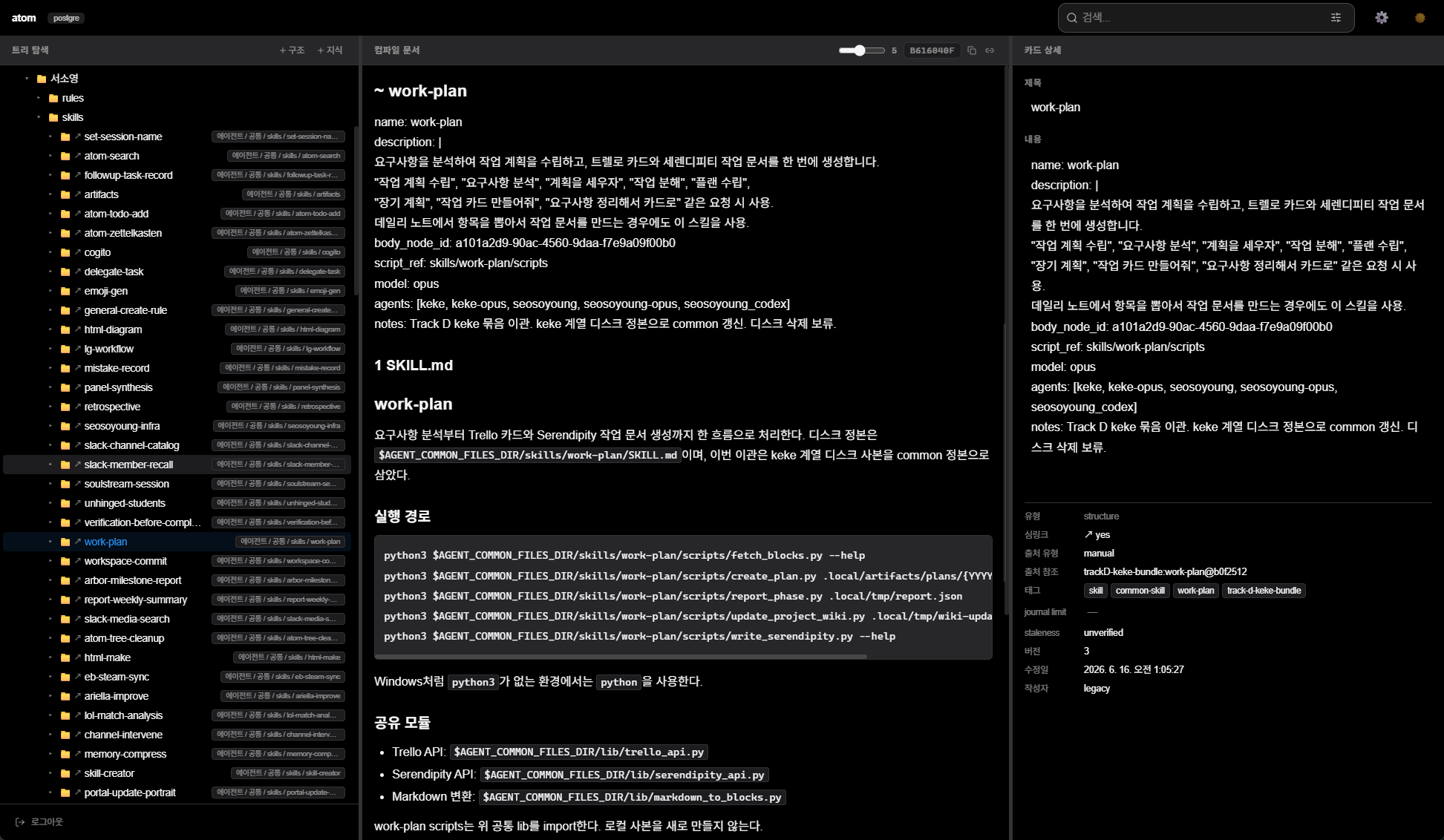Click the skill tag chip
The height and width of the screenshot is (840, 1444).
(1096, 591)
